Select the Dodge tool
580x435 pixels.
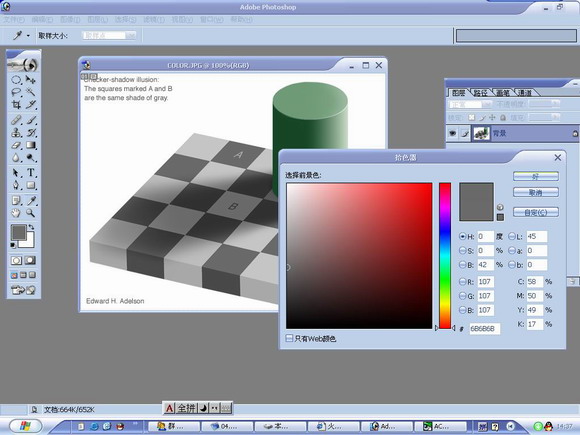31,158
